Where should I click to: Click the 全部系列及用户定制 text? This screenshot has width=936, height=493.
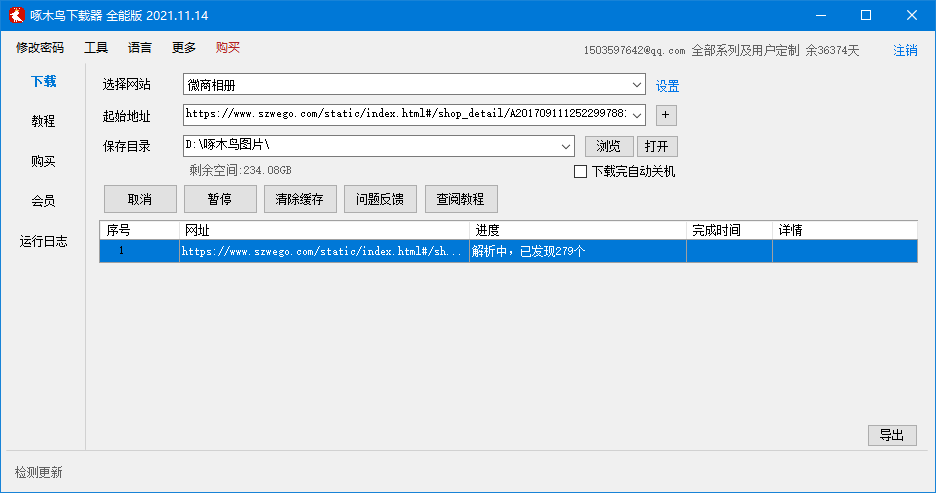click(x=745, y=51)
